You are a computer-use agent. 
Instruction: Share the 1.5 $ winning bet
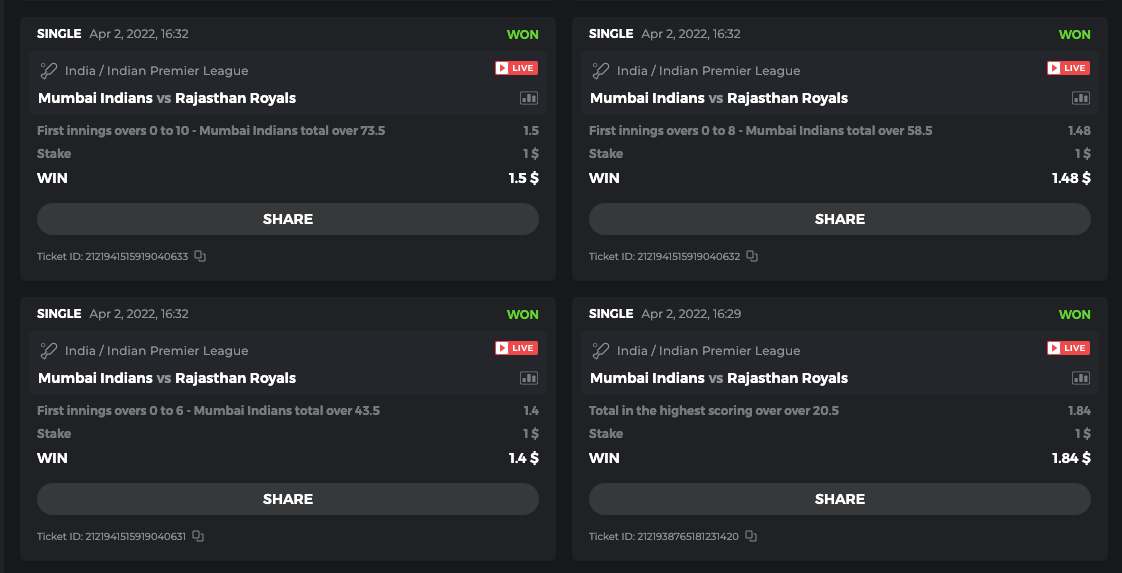click(x=288, y=219)
